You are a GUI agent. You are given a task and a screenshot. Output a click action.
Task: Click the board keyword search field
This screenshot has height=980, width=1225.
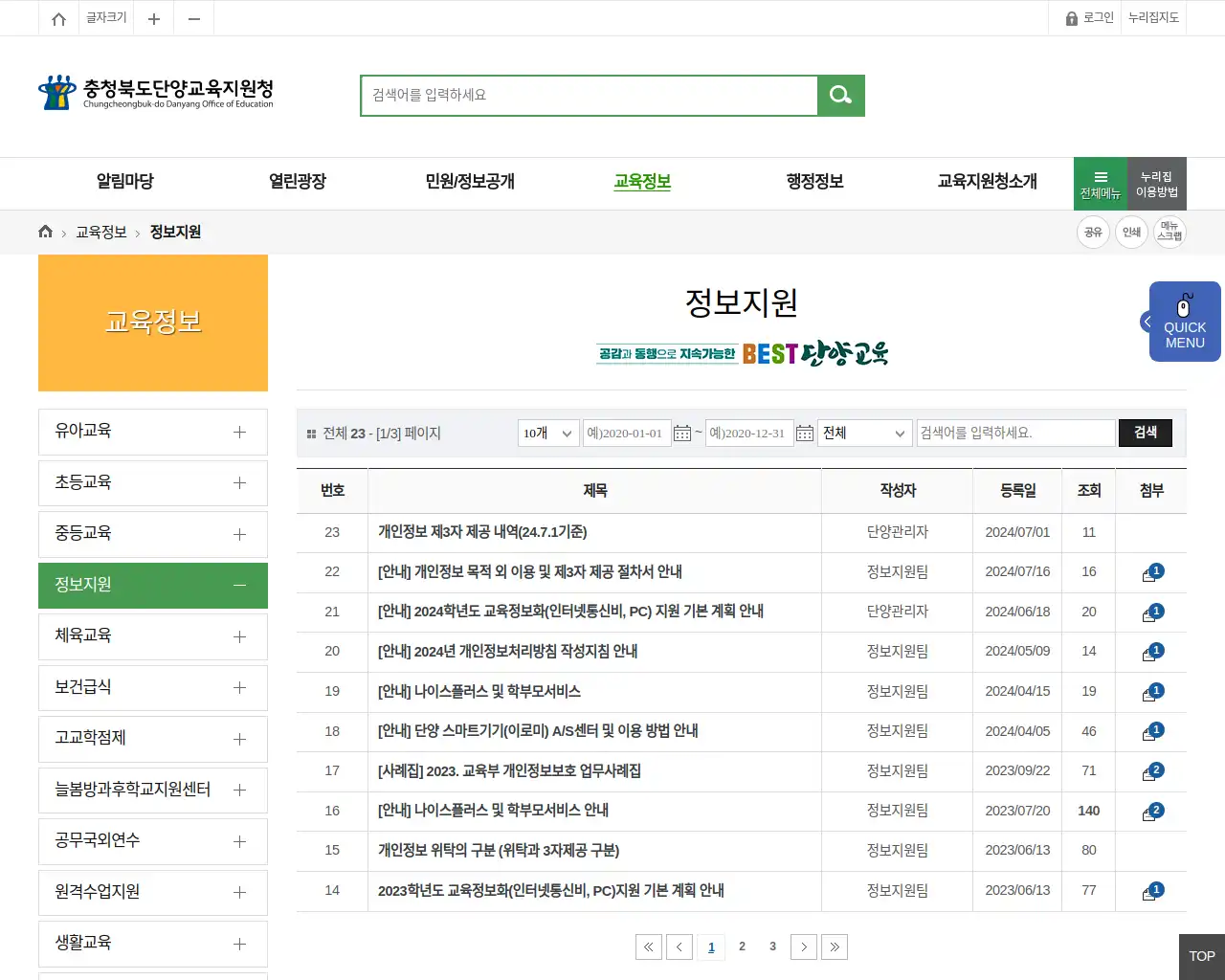[1016, 434]
